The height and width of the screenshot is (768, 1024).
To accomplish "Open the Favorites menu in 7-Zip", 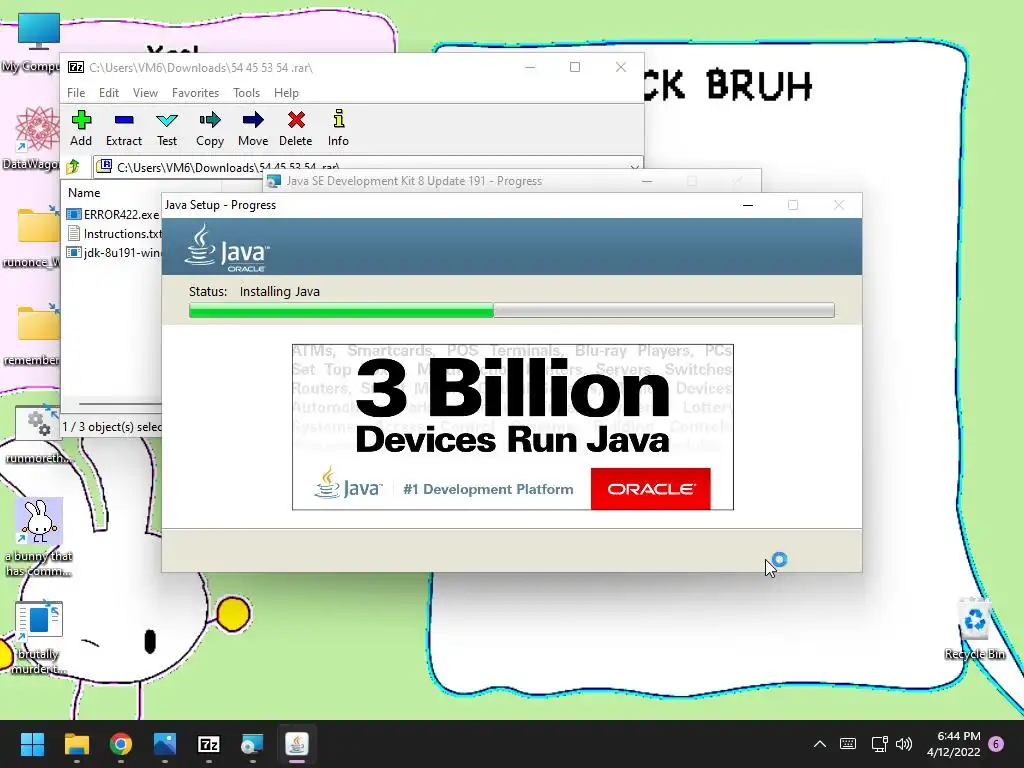I will pos(195,93).
